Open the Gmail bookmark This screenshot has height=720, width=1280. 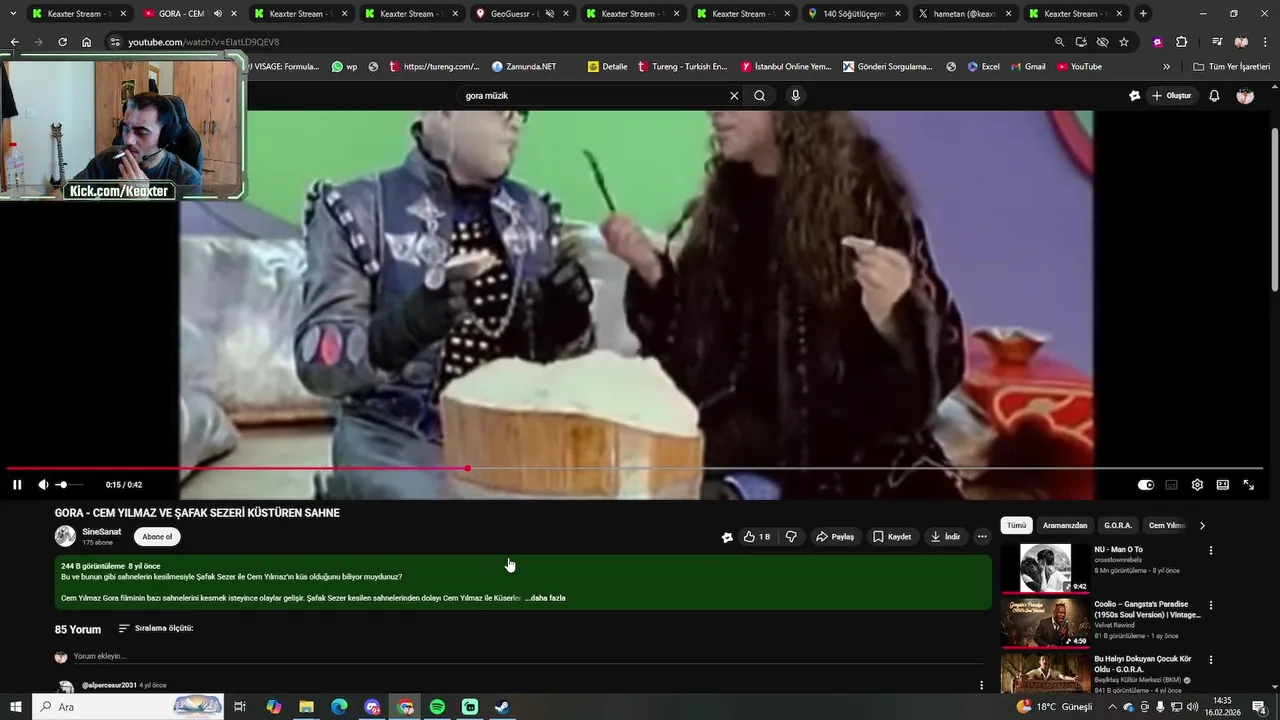click(1027, 67)
